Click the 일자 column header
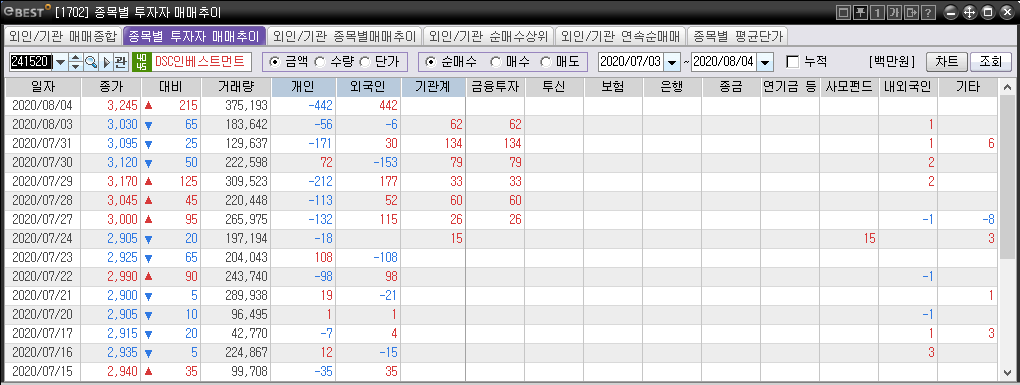 click(x=44, y=87)
